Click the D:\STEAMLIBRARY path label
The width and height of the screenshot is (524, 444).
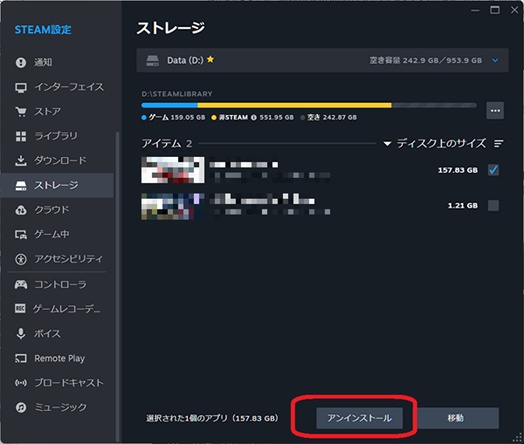tap(177, 94)
